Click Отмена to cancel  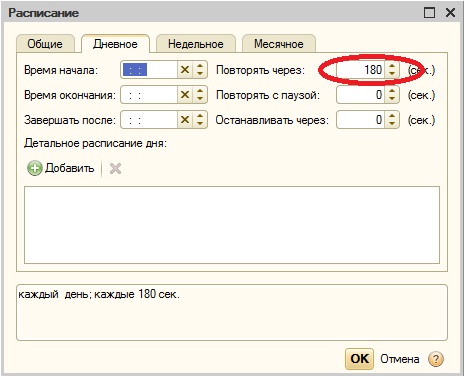point(400,359)
